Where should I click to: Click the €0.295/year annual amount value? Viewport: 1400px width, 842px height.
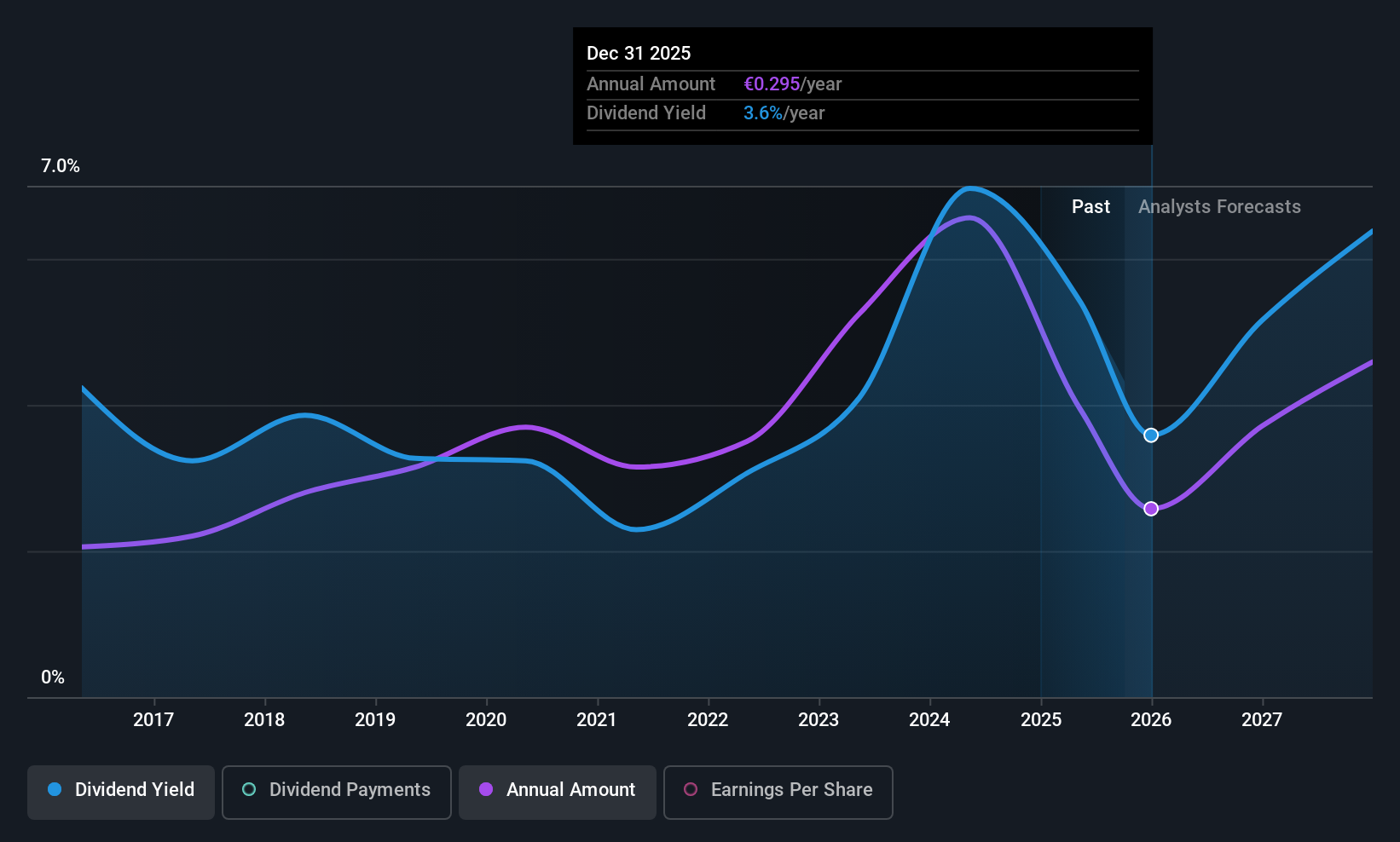(792, 84)
